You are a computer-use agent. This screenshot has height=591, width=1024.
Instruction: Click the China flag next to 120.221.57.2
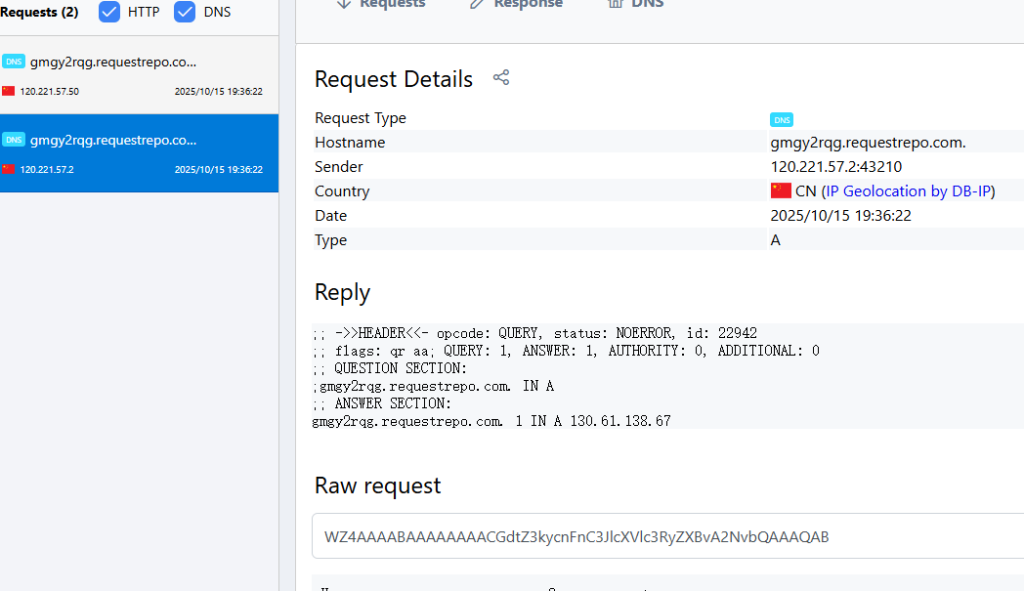[9, 169]
